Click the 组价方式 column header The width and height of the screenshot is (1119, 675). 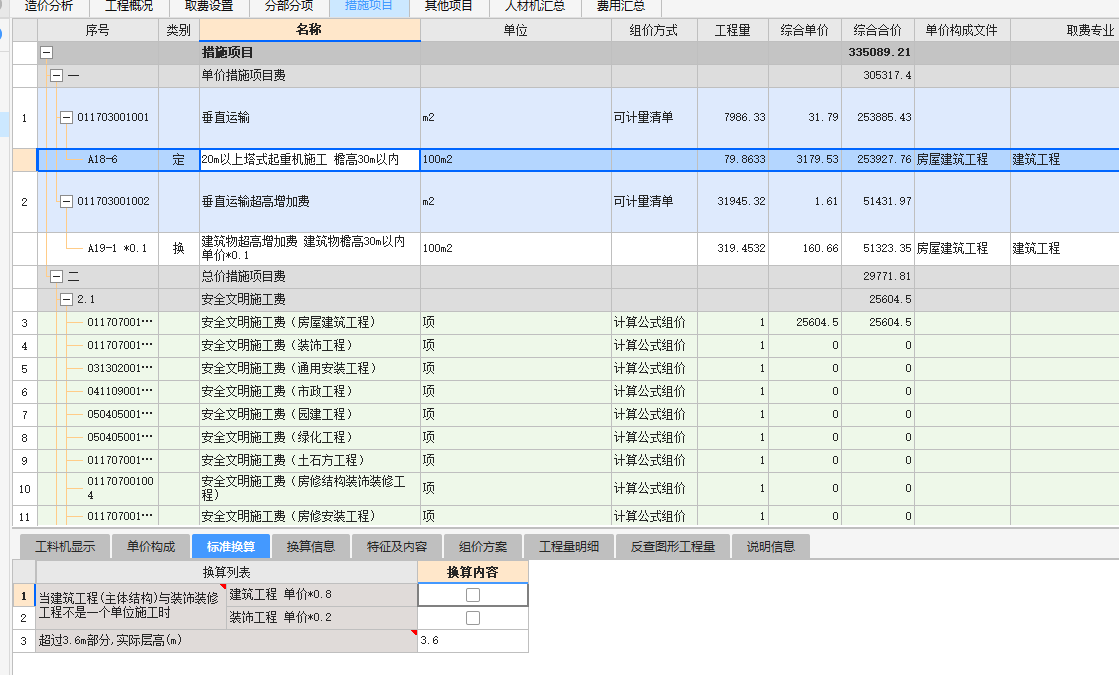point(654,30)
